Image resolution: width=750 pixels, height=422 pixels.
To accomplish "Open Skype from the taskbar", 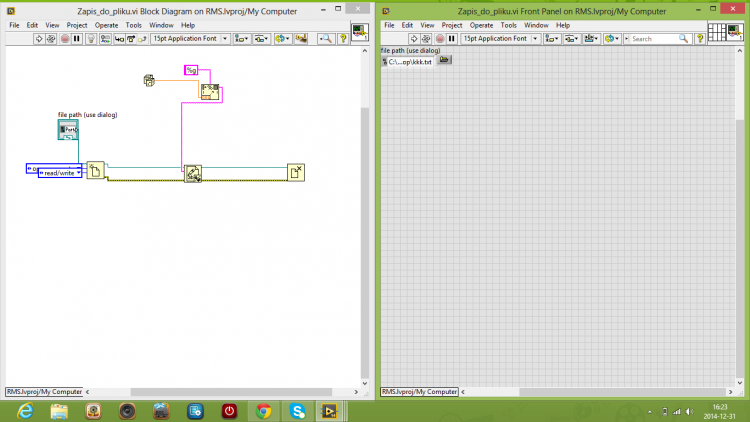I will pos(298,411).
